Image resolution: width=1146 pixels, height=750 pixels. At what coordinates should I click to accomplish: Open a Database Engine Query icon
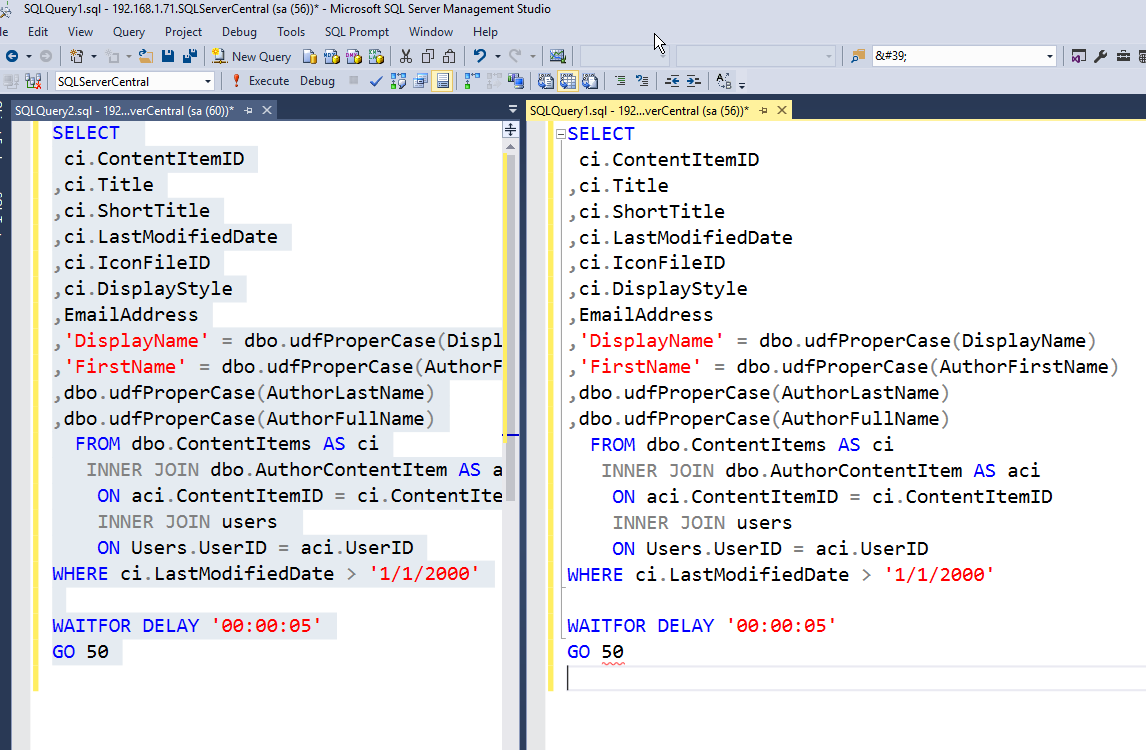pos(310,56)
